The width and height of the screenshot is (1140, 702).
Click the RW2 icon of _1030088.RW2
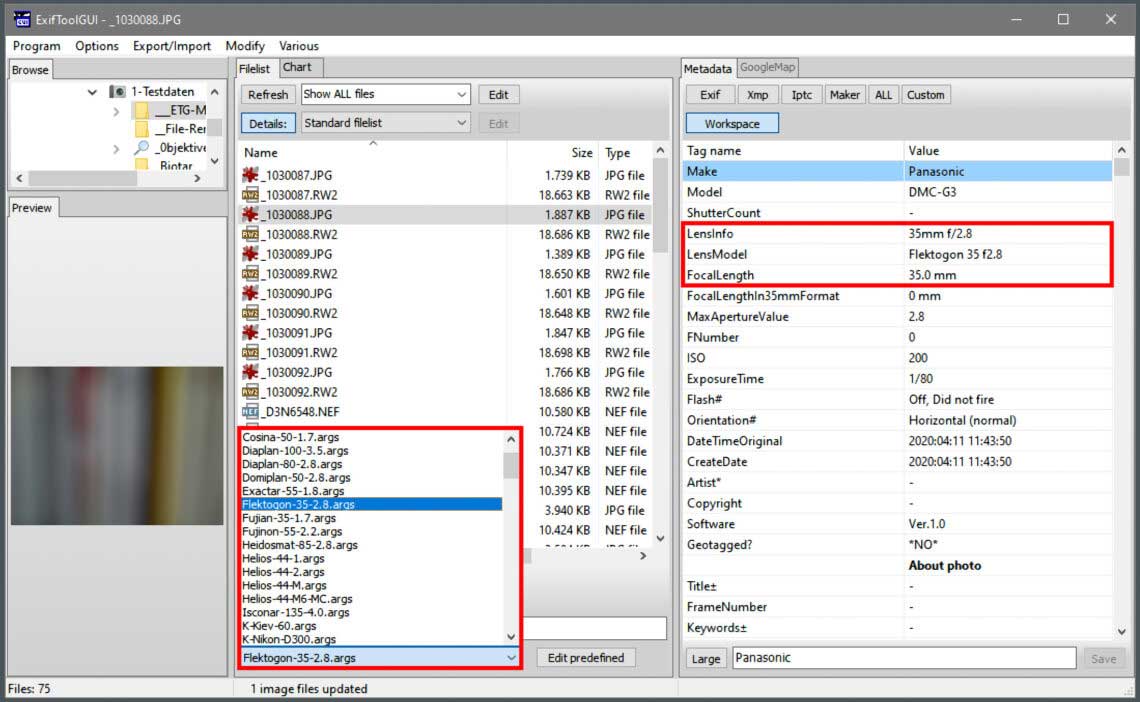250,234
